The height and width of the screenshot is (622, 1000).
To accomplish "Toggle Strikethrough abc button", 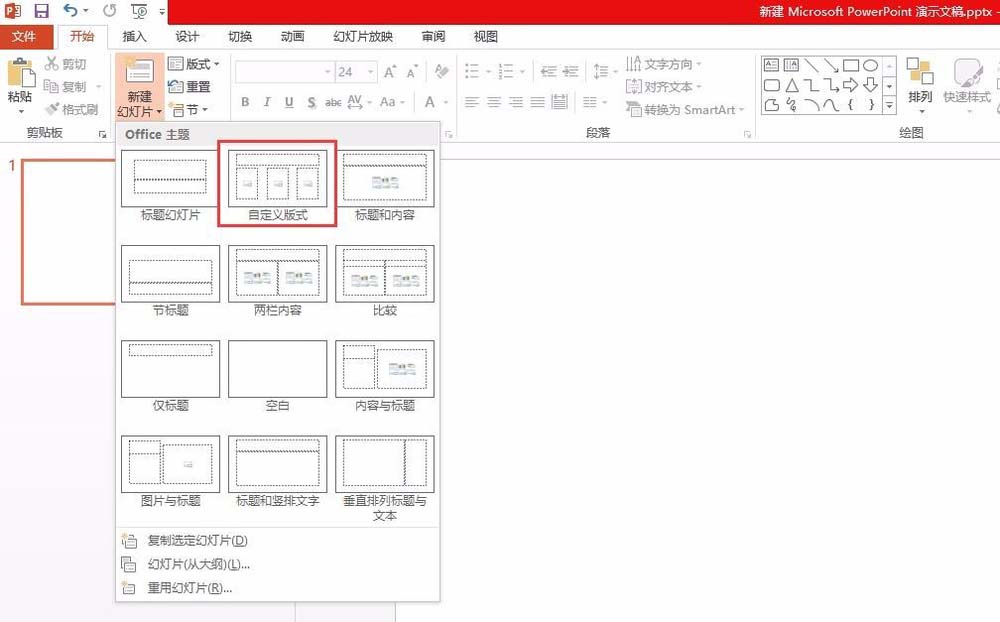I will coord(333,102).
